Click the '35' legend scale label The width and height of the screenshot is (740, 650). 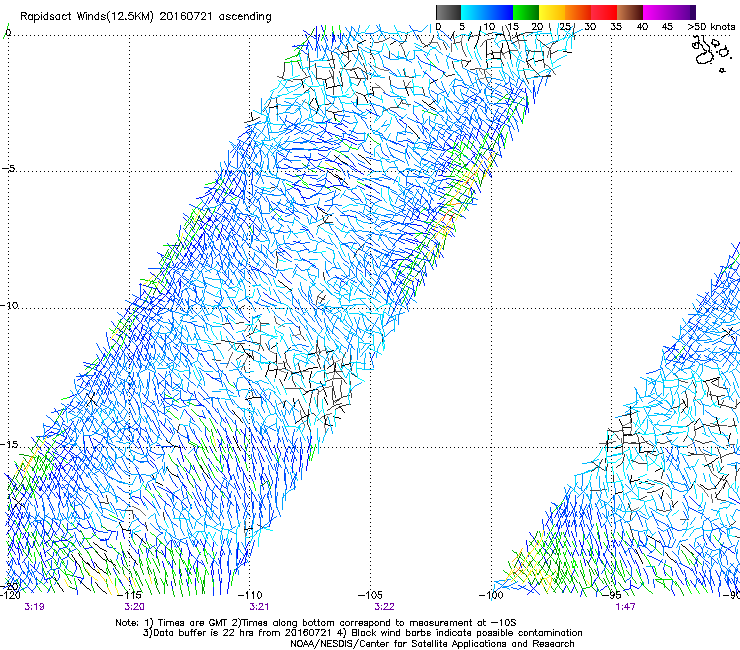[616, 27]
